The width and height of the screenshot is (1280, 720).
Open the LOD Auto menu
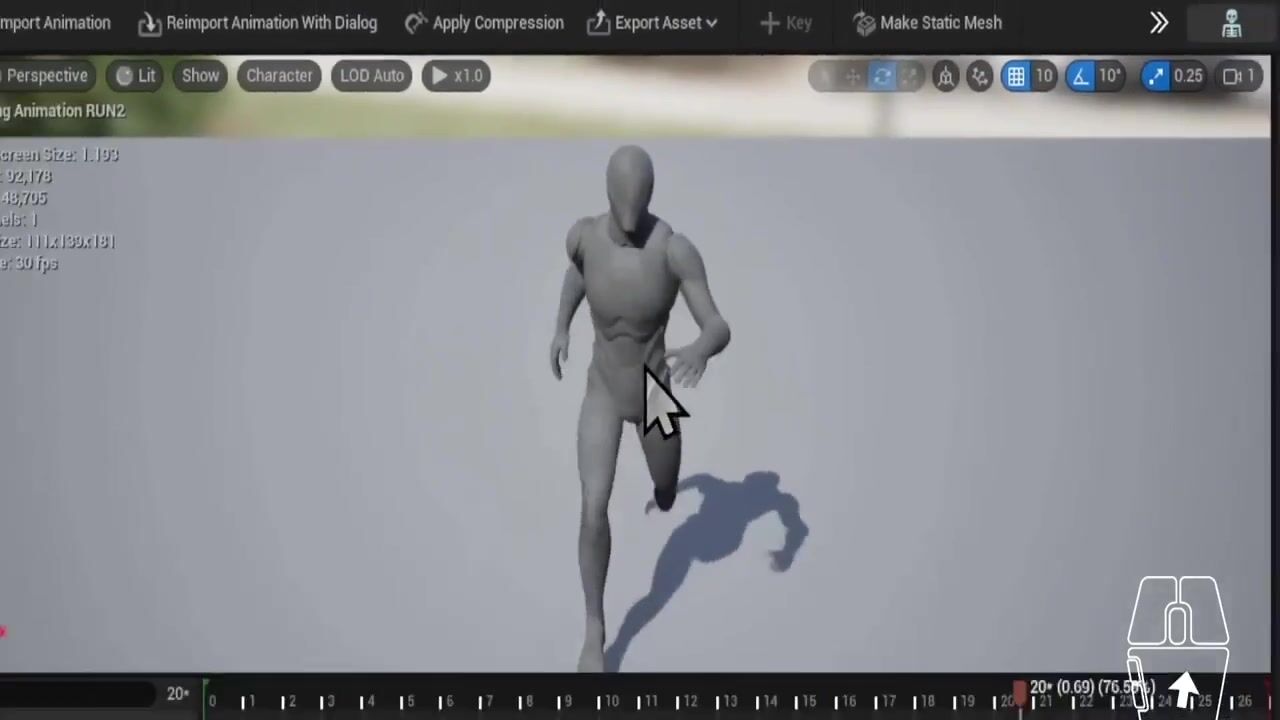pos(371,76)
